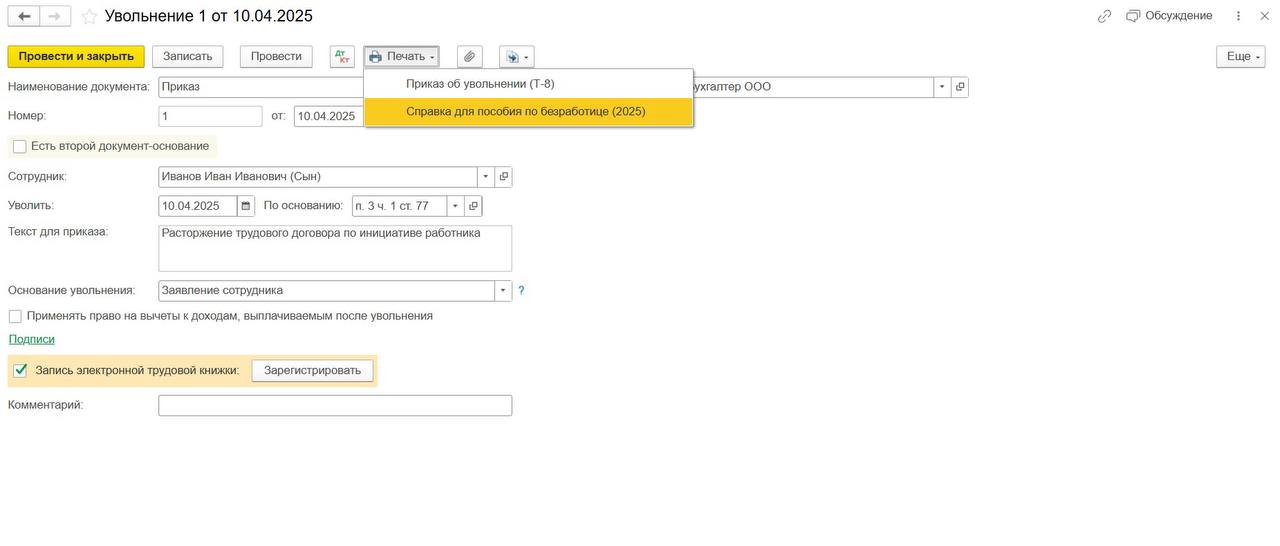Image resolution: width=1280 pixels, height=546 pixels.
Task: Click the Уволить date field
Action: tap(198, 206)
